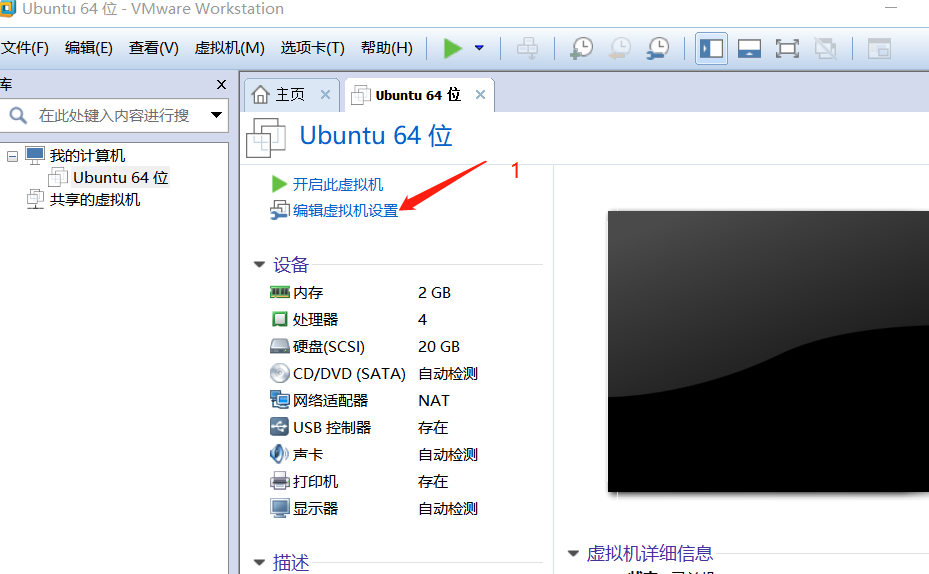
Task: Select the 内存 device row label
Action: [308, 293]
